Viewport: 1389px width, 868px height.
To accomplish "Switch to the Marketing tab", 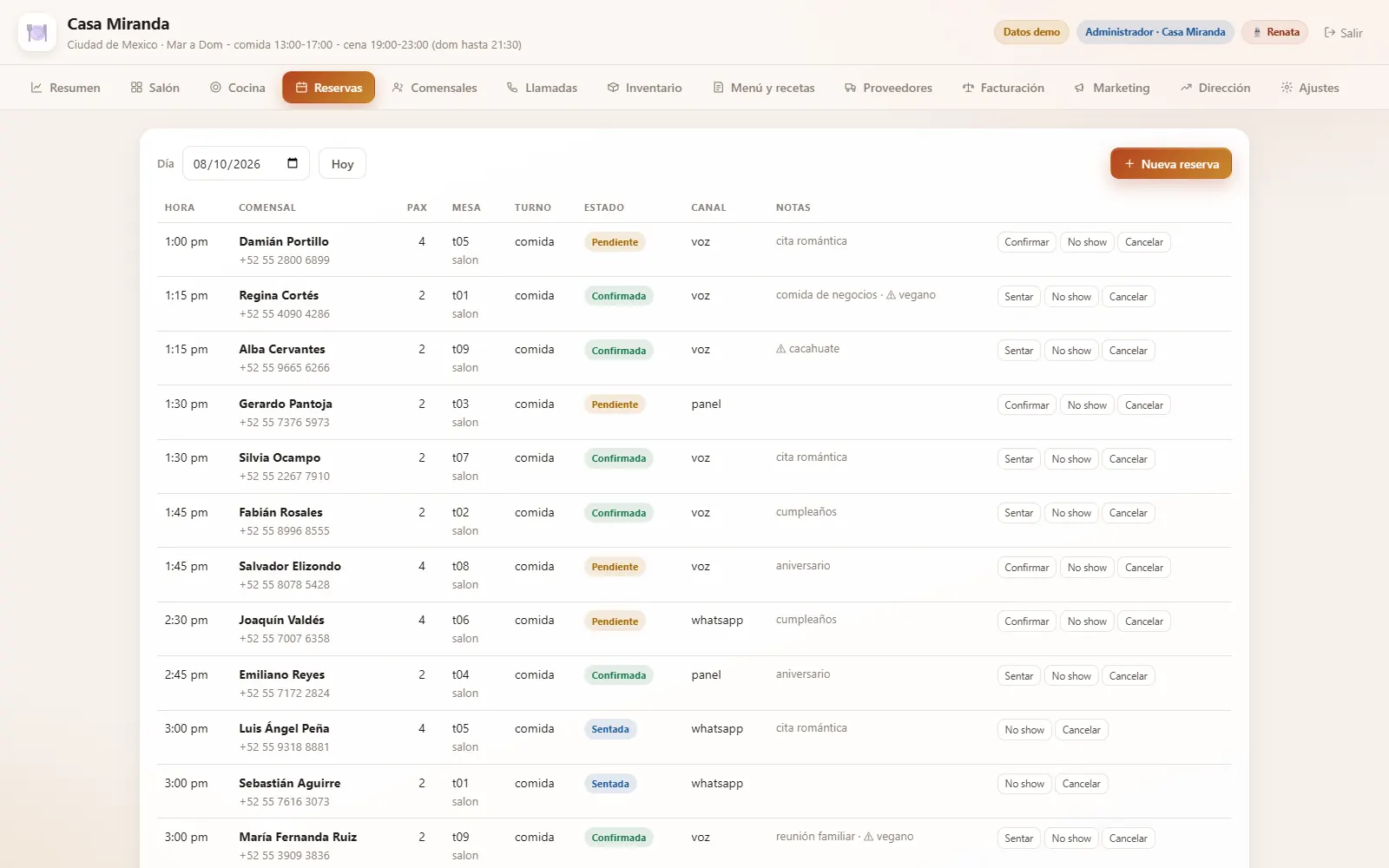I will (1112, 88).
